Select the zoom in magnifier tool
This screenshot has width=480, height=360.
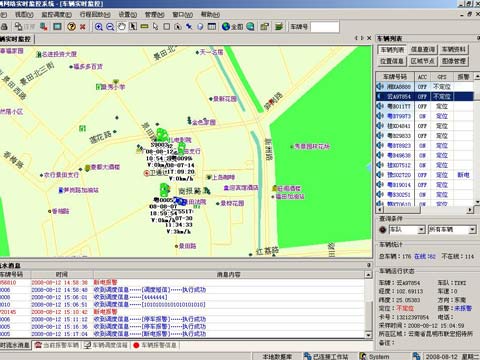click(99, 27)
